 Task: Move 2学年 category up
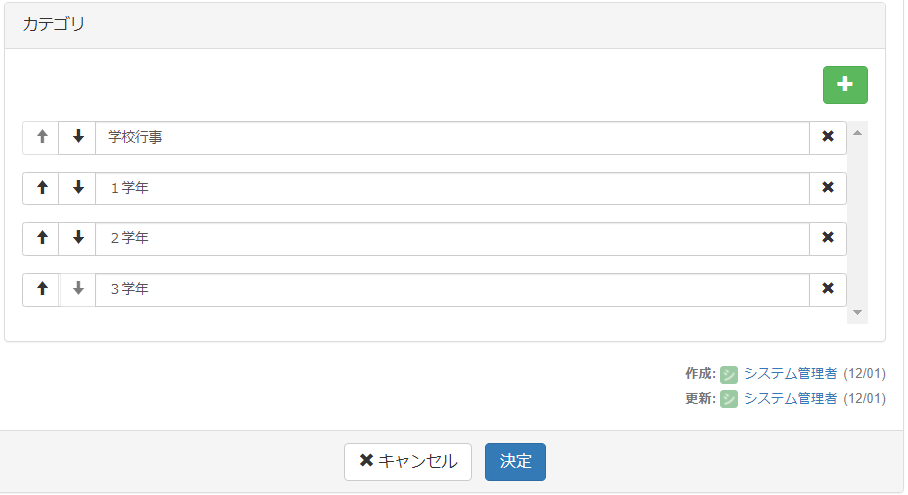pyautogui.click(x=41, y=238)
